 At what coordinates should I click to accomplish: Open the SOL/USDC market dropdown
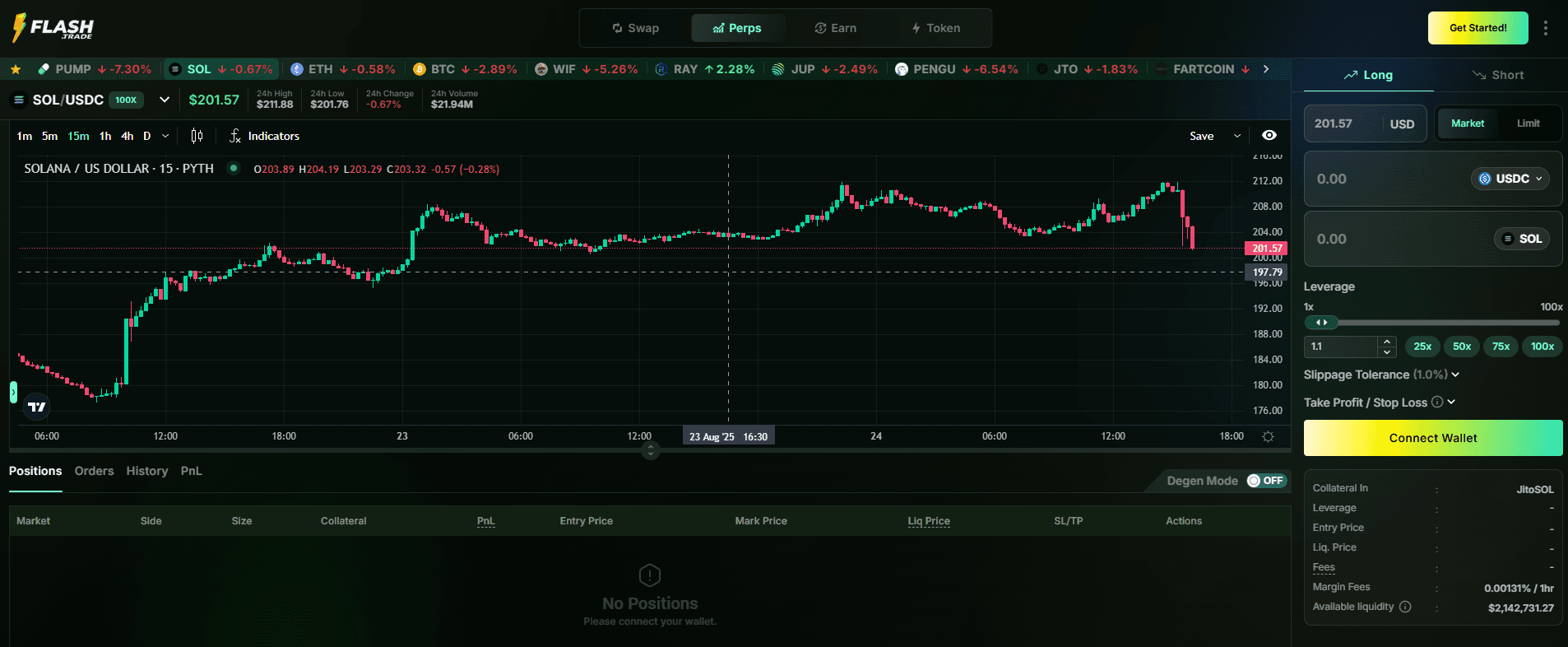(x=165, y=100)
